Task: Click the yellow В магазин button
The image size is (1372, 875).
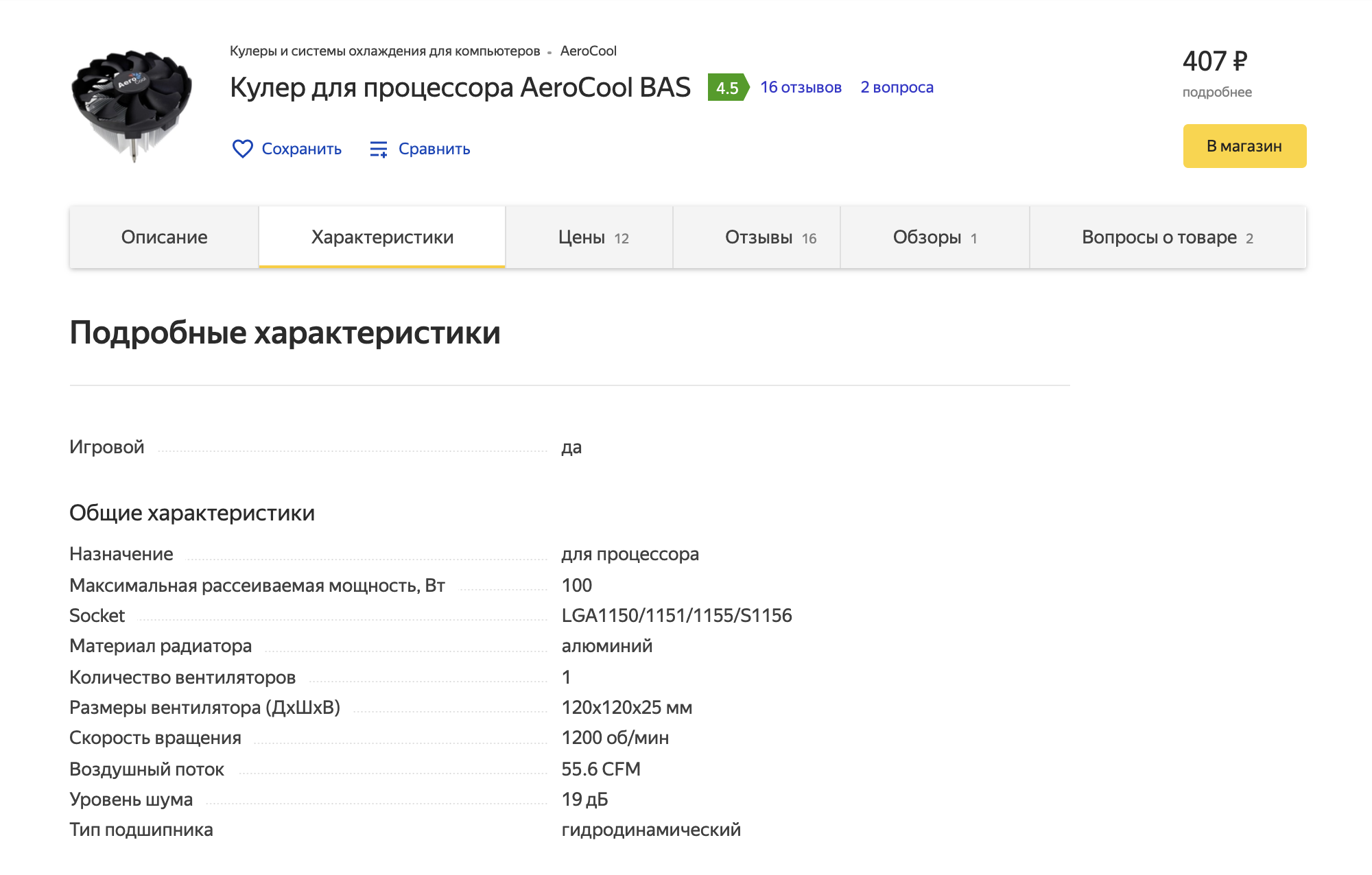Action: [x=1244, y=146]
